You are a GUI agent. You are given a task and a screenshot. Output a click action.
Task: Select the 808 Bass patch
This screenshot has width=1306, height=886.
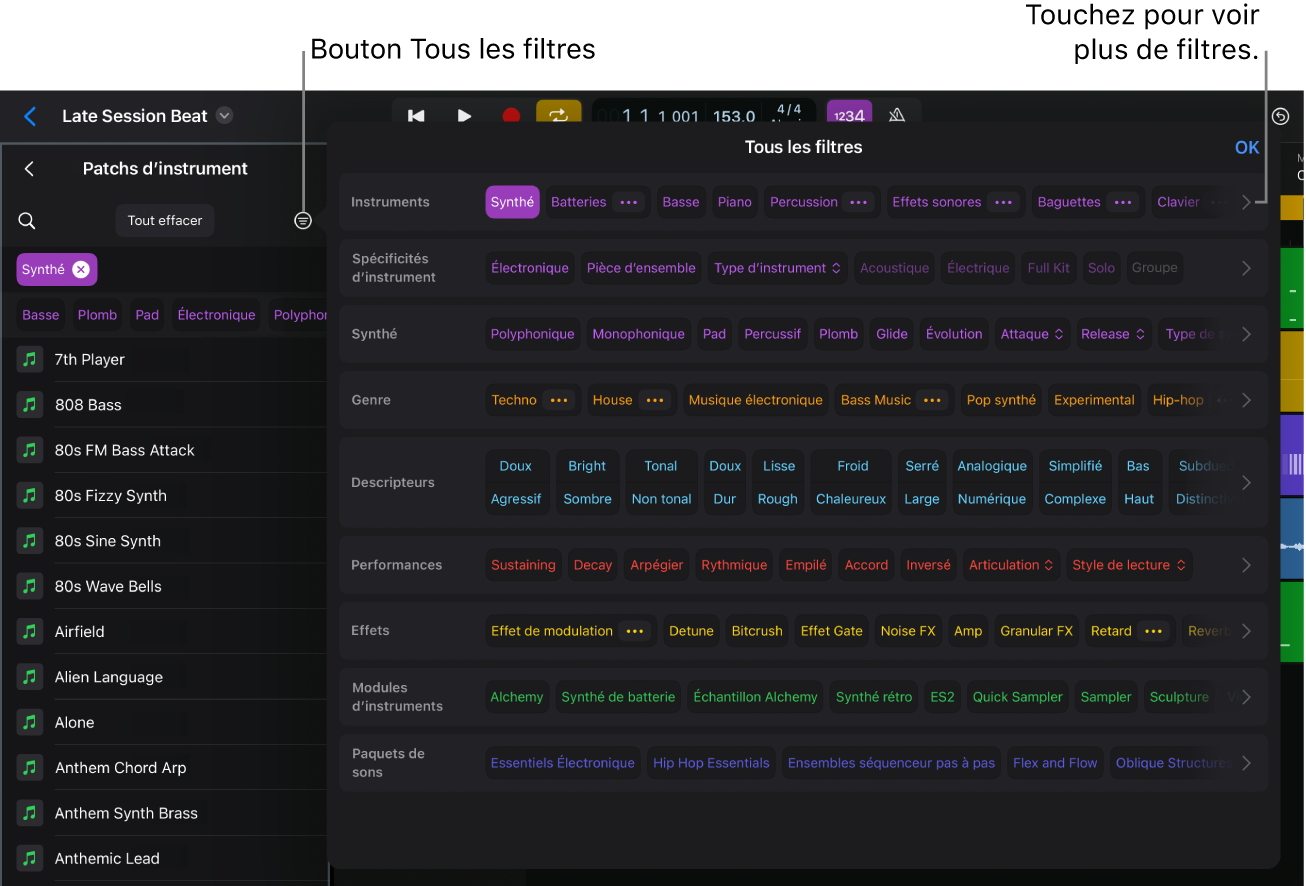click(x=88, y=405)
